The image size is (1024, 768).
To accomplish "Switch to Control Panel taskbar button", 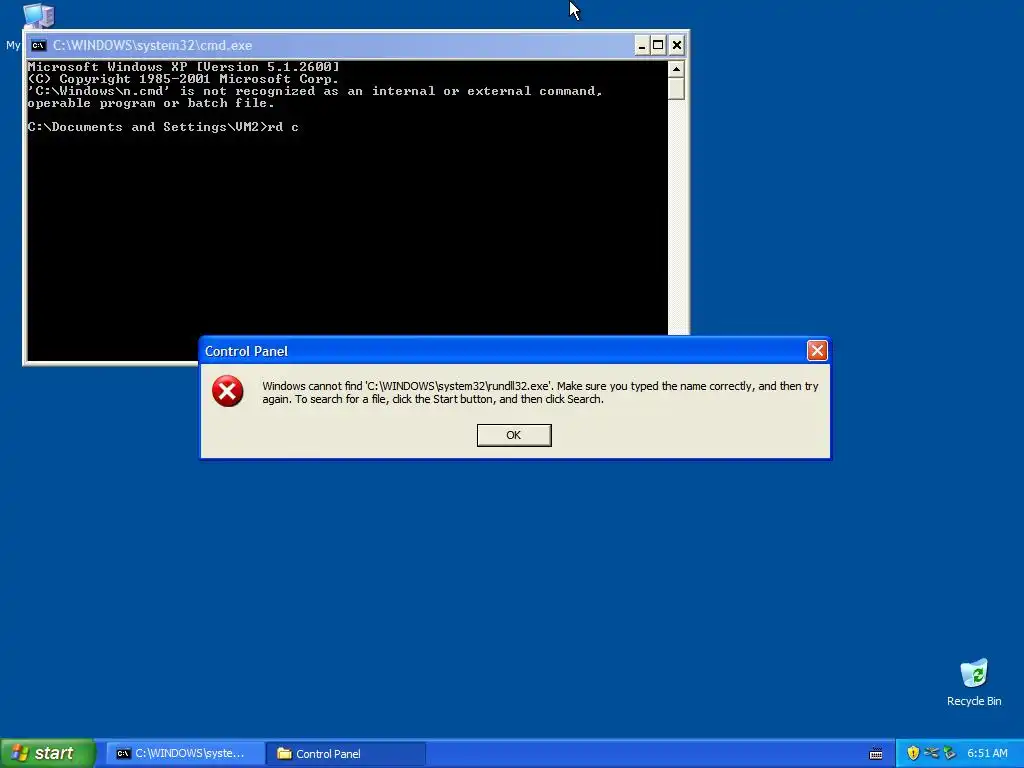I will pyautogui.click(x=346, y=754).
